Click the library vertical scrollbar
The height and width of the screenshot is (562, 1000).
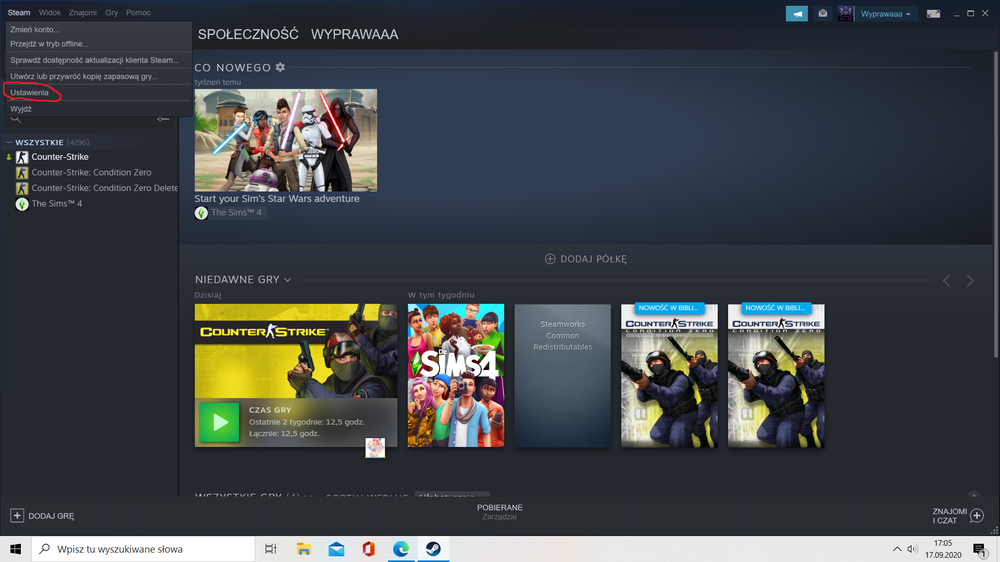996,204
